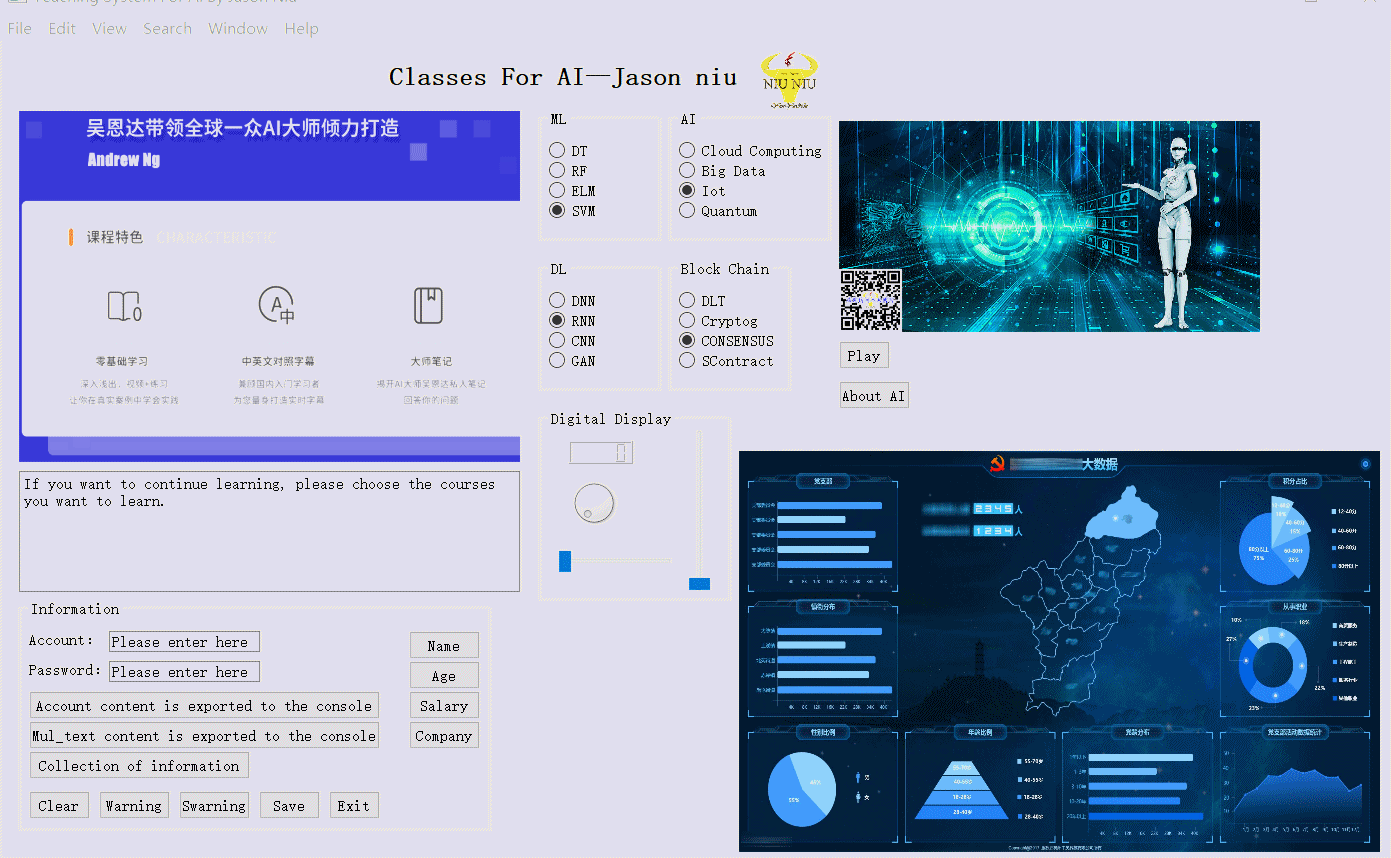The image size is (1391, 858).
Task: Click the horizontal slider handle in Digital Display
Action: (x=565, y=561)
